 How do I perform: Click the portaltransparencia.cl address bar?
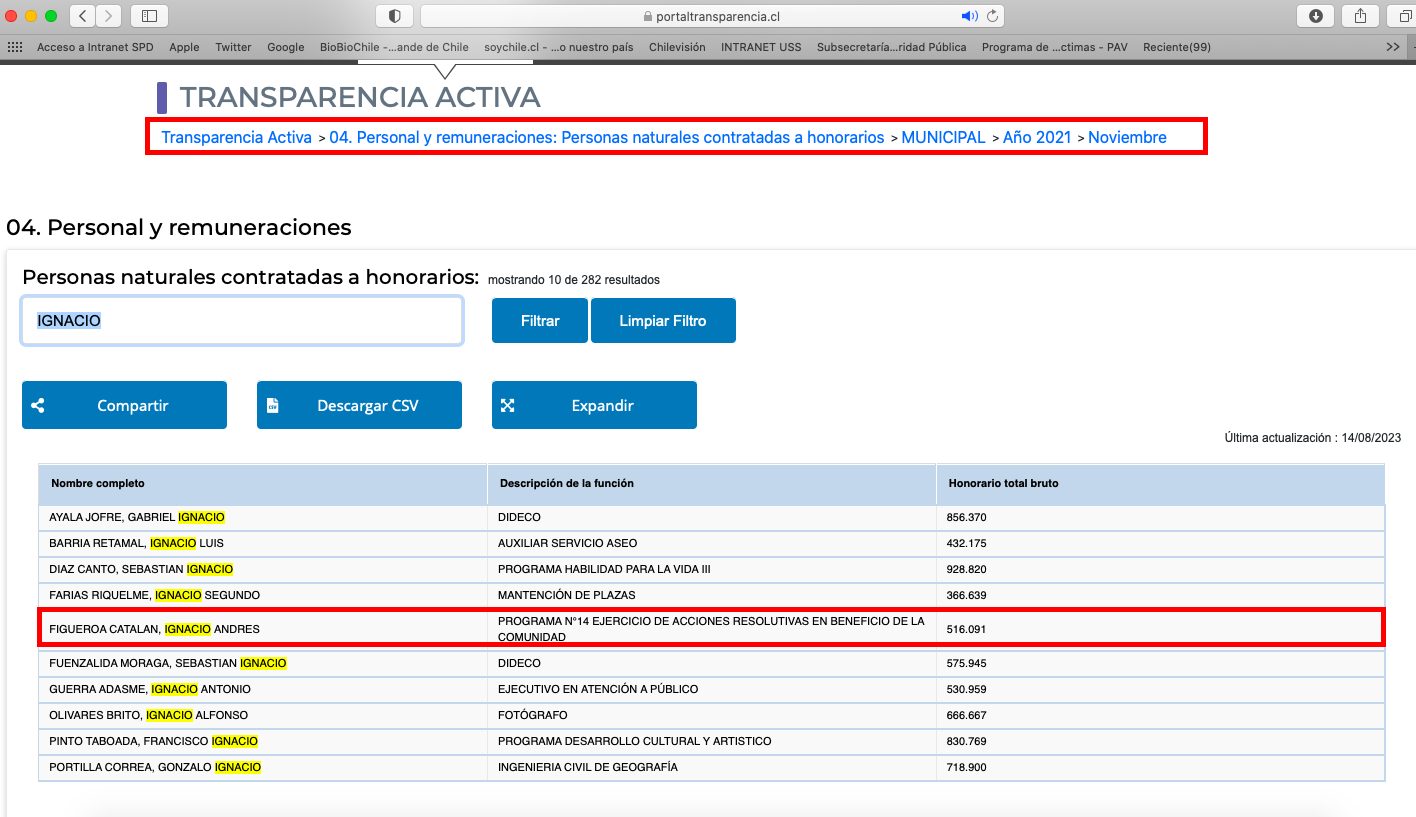tap(712, 16)
